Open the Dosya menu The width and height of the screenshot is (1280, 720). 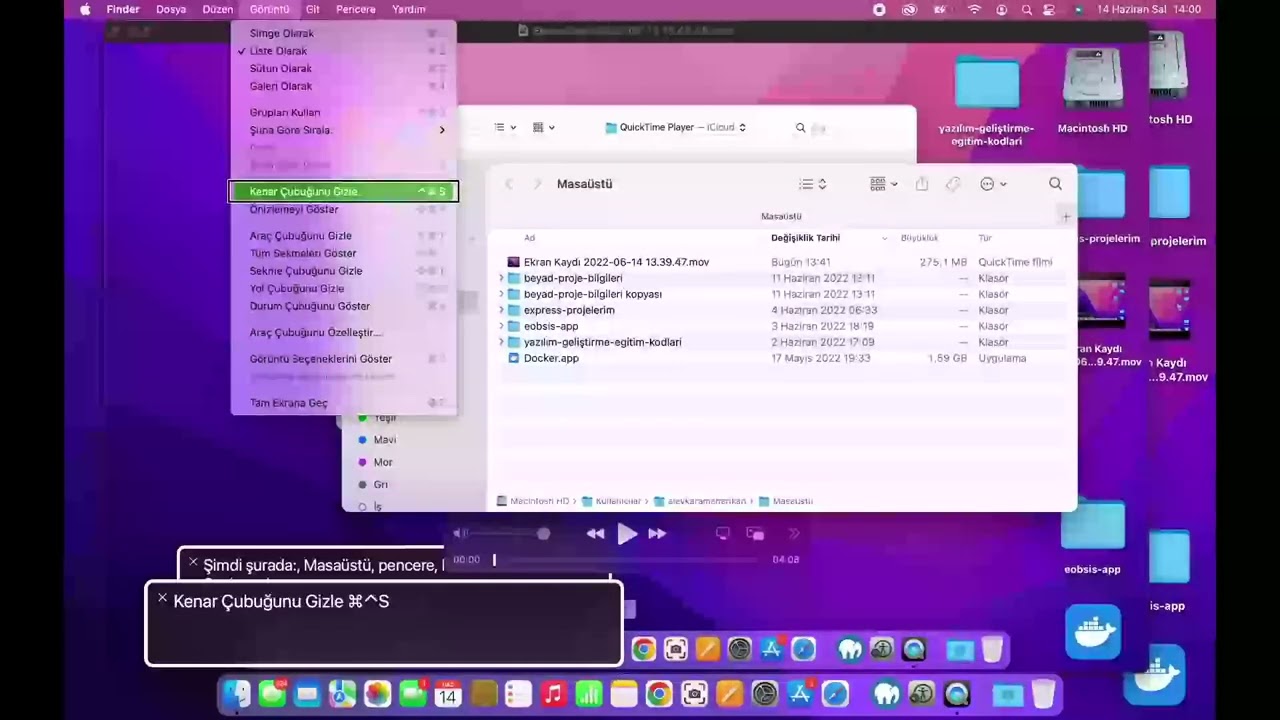(171, 9)
